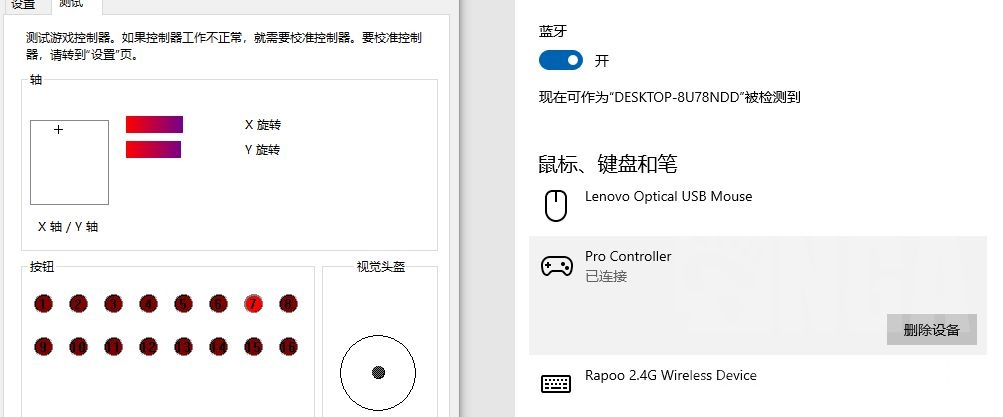Click the lit button 7 indicator
The width and height of the screenshot is (1003, 417).
pyautogui.click(x=253, y=304)
